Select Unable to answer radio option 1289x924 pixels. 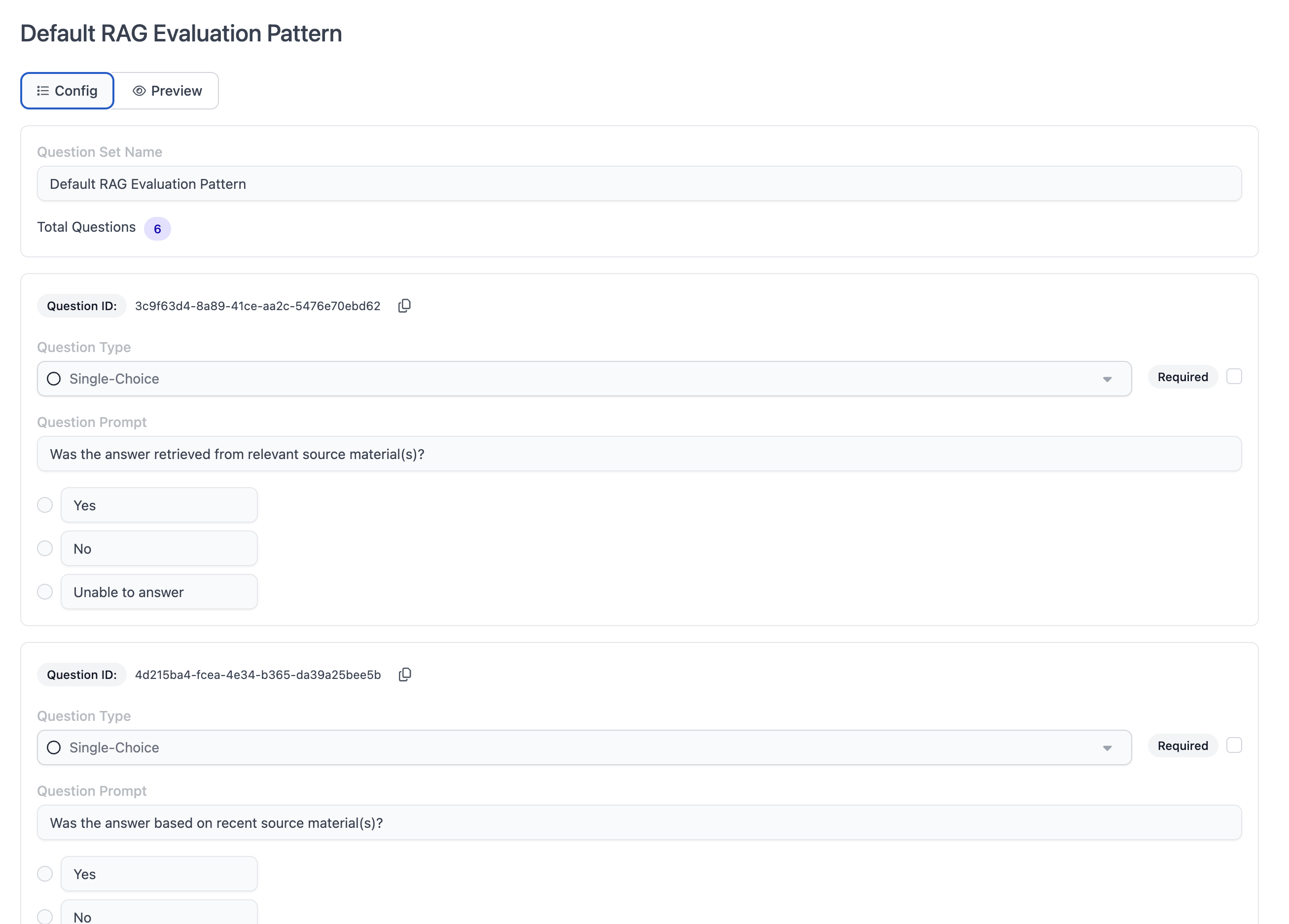pyautogui.click(x=45, y=592)
